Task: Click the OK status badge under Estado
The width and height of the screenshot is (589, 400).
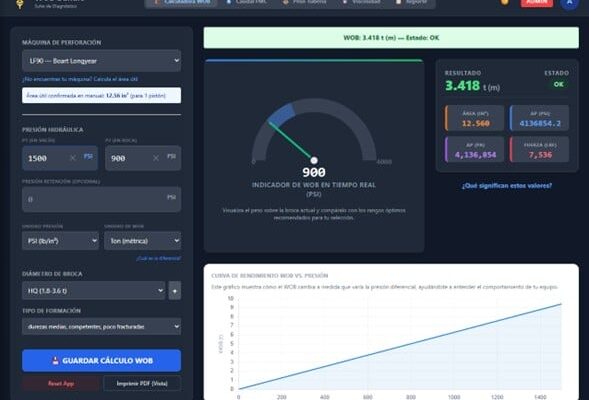Action: pos(559,84)
